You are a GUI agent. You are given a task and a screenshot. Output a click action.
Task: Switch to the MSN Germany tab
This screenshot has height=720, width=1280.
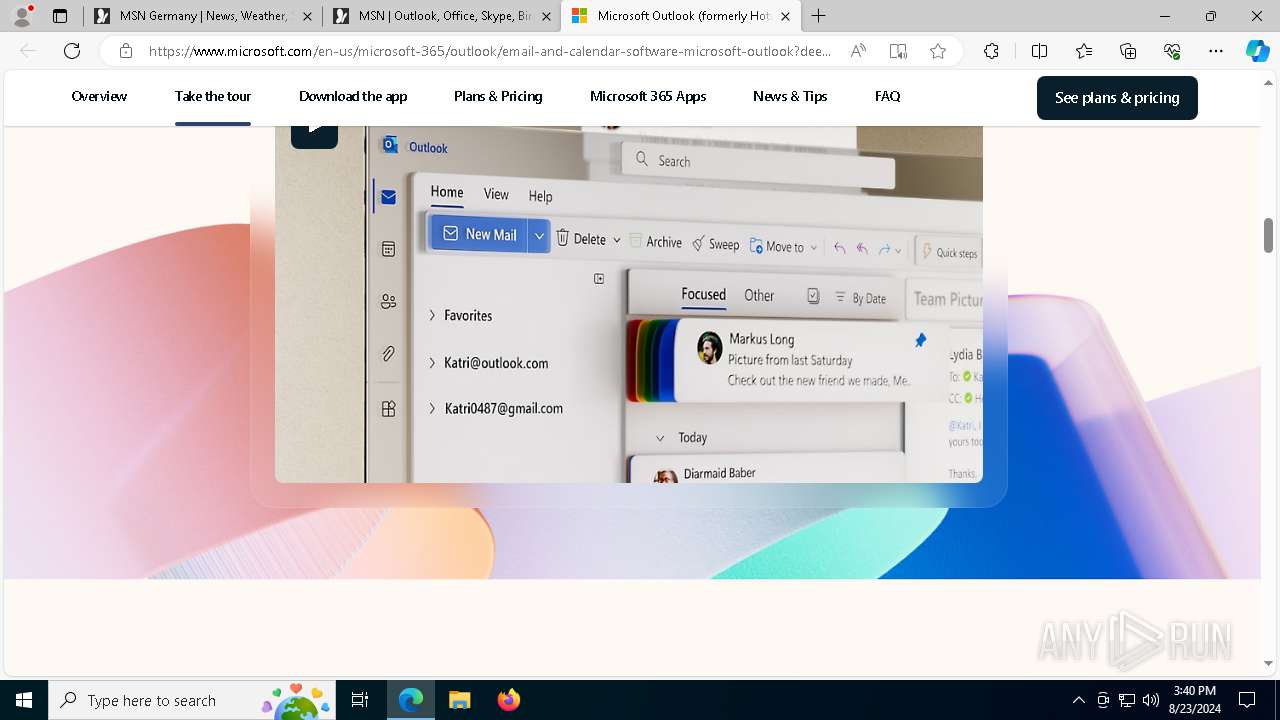(x=203, y=16)
